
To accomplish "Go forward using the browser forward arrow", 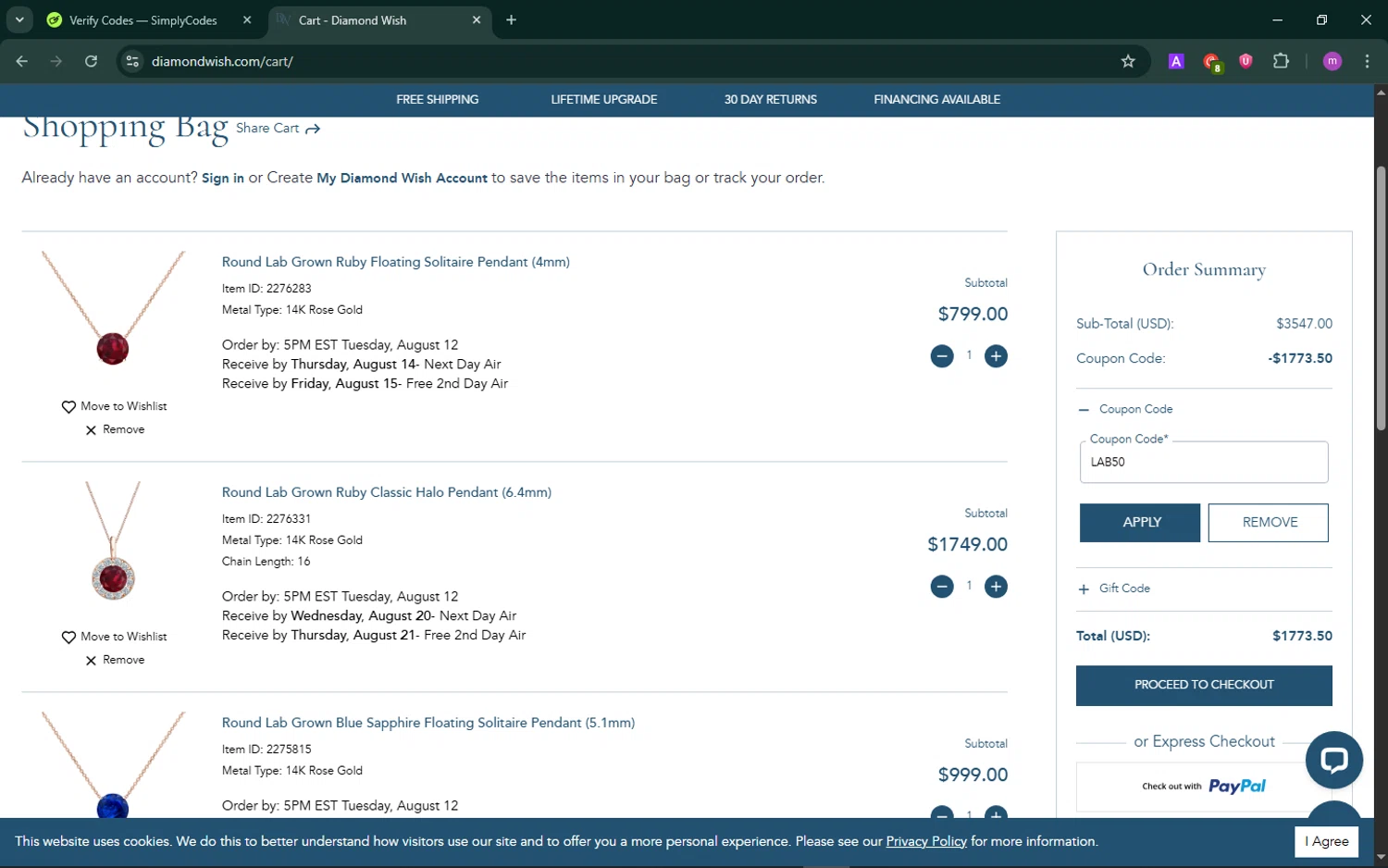I will tap(56, 61).
